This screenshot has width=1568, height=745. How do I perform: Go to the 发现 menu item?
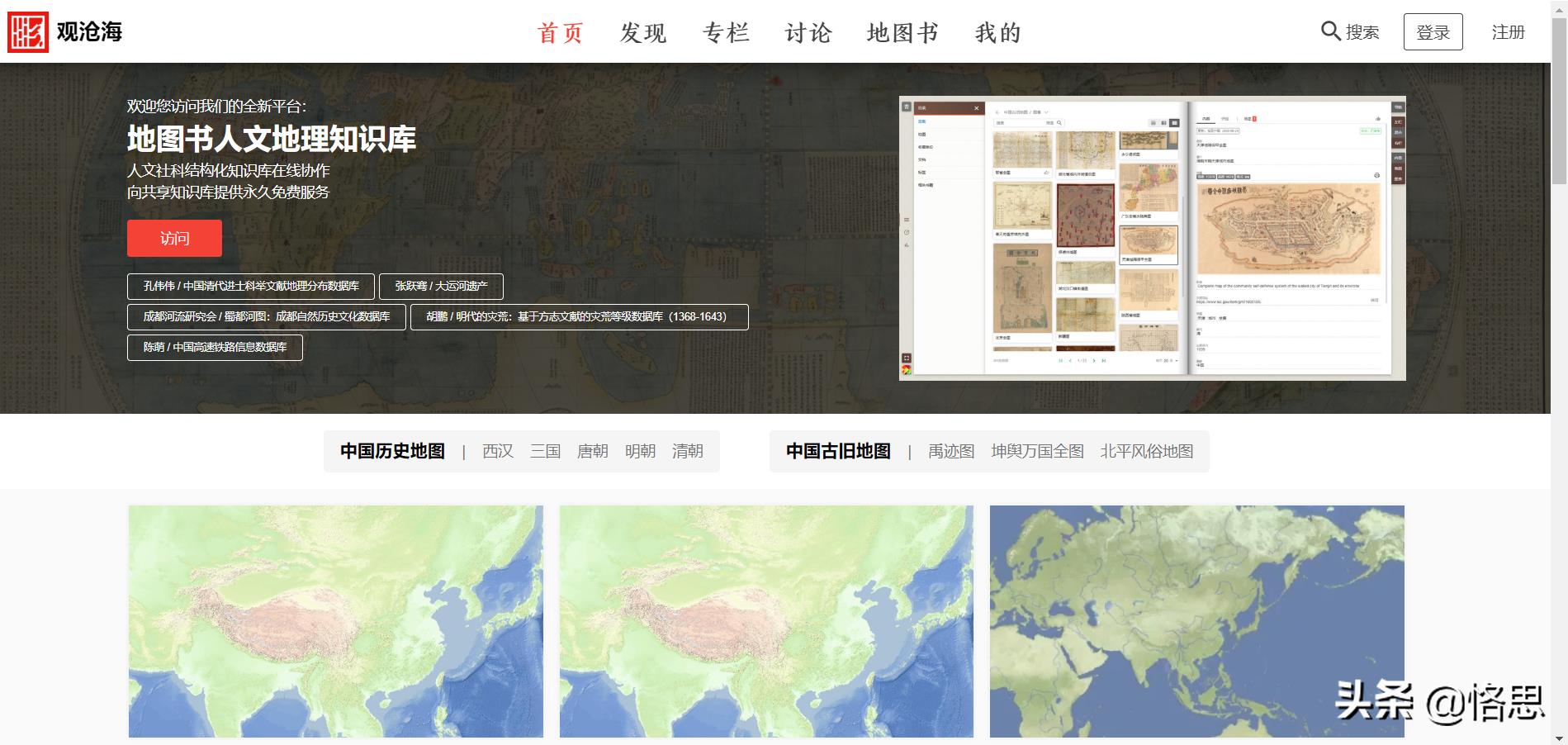pyautogui.click(x=643, y=33)
